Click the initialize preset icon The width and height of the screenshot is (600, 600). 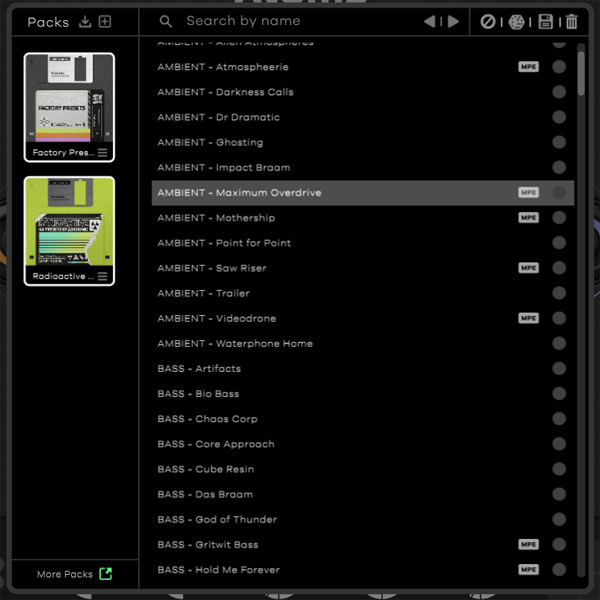tap(488, 22)
